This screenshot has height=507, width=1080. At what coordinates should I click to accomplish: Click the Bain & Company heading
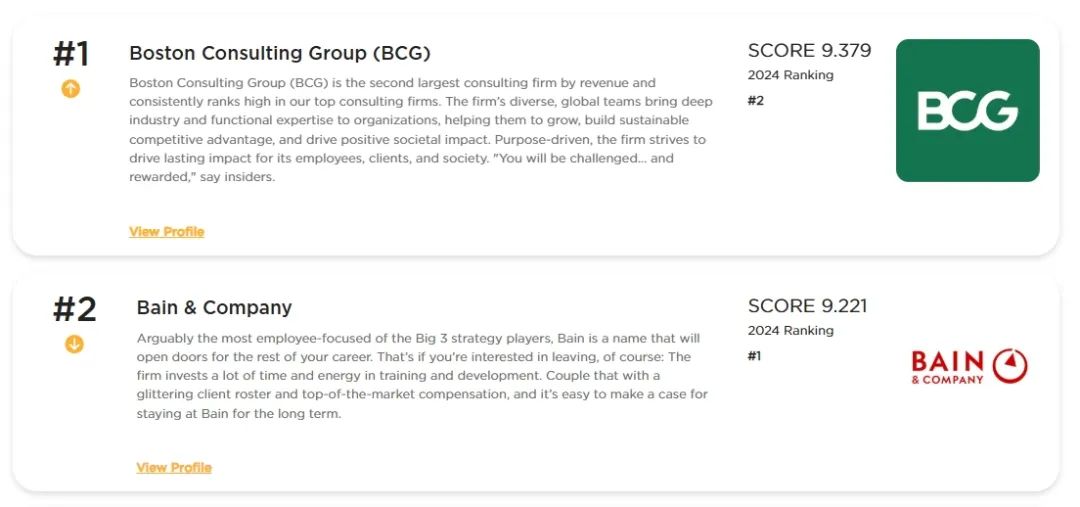pos(214,307)
